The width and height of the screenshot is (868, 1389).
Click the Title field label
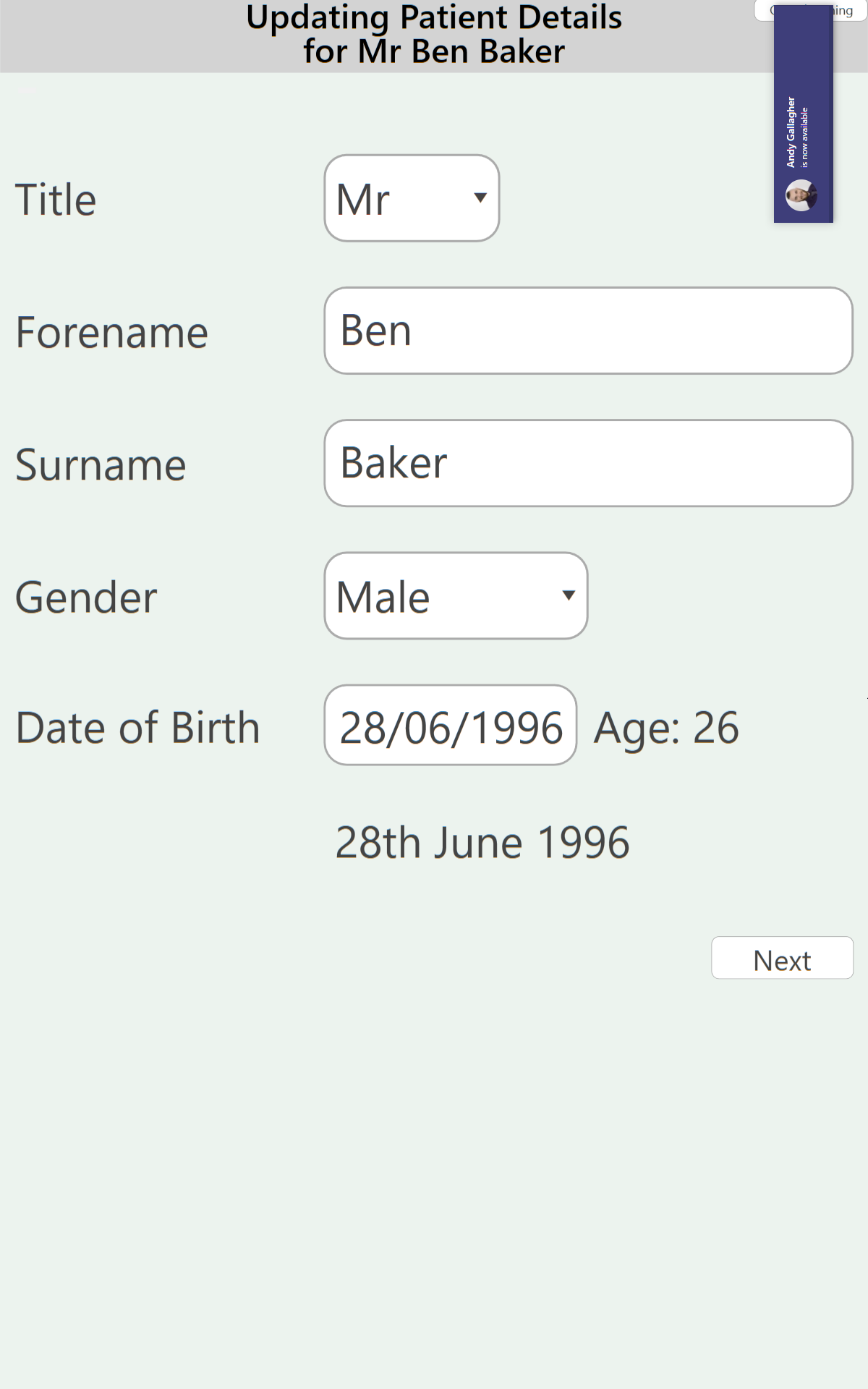56,200
